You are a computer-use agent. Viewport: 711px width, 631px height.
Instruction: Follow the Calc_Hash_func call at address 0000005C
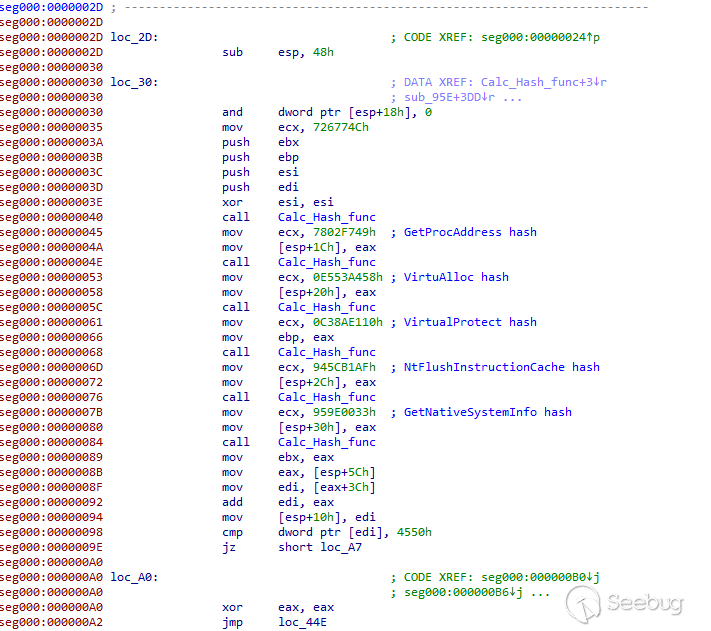click(x=326, y=307)
